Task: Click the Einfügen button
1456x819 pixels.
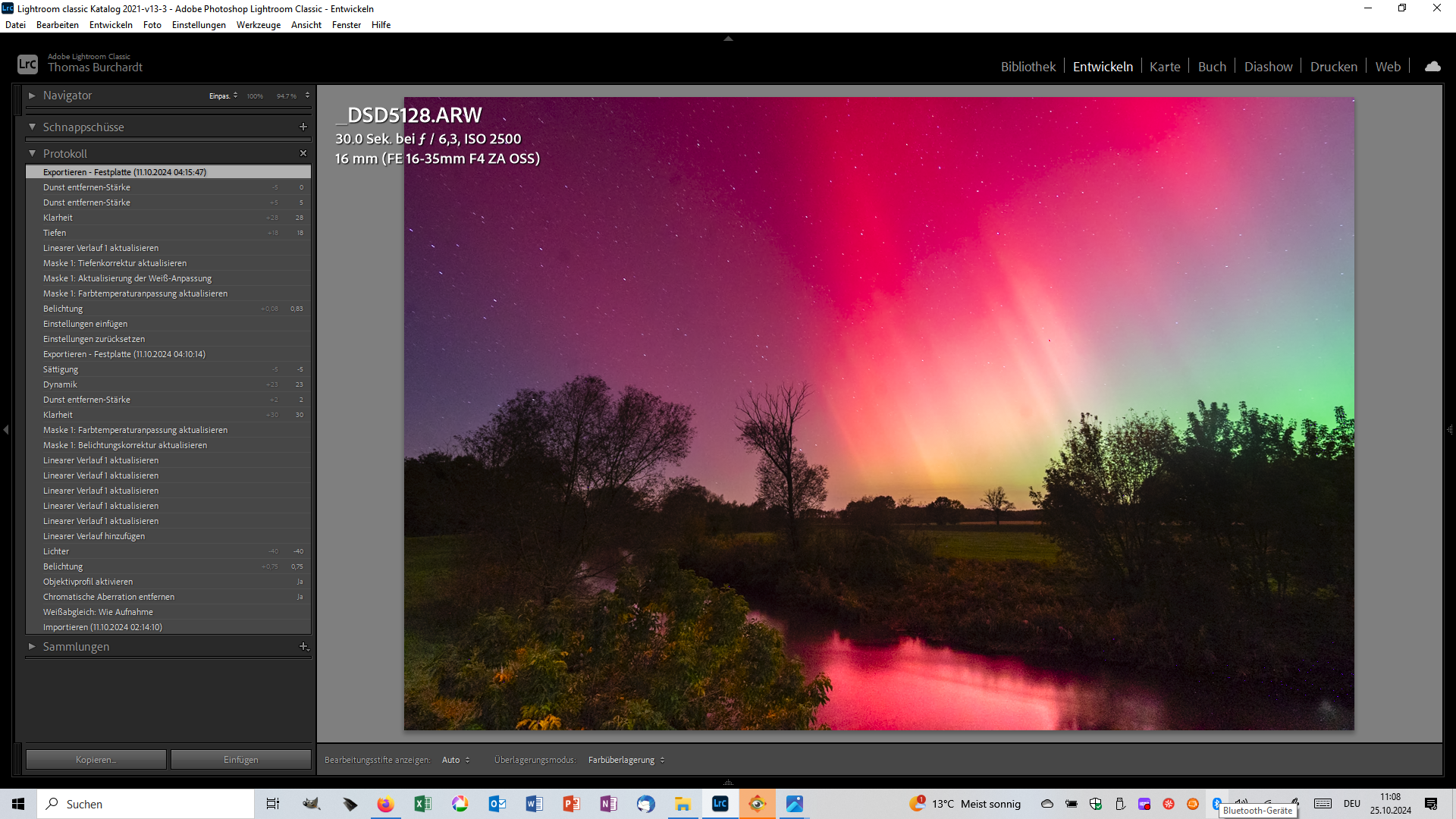Action: (x=240, y=760)
